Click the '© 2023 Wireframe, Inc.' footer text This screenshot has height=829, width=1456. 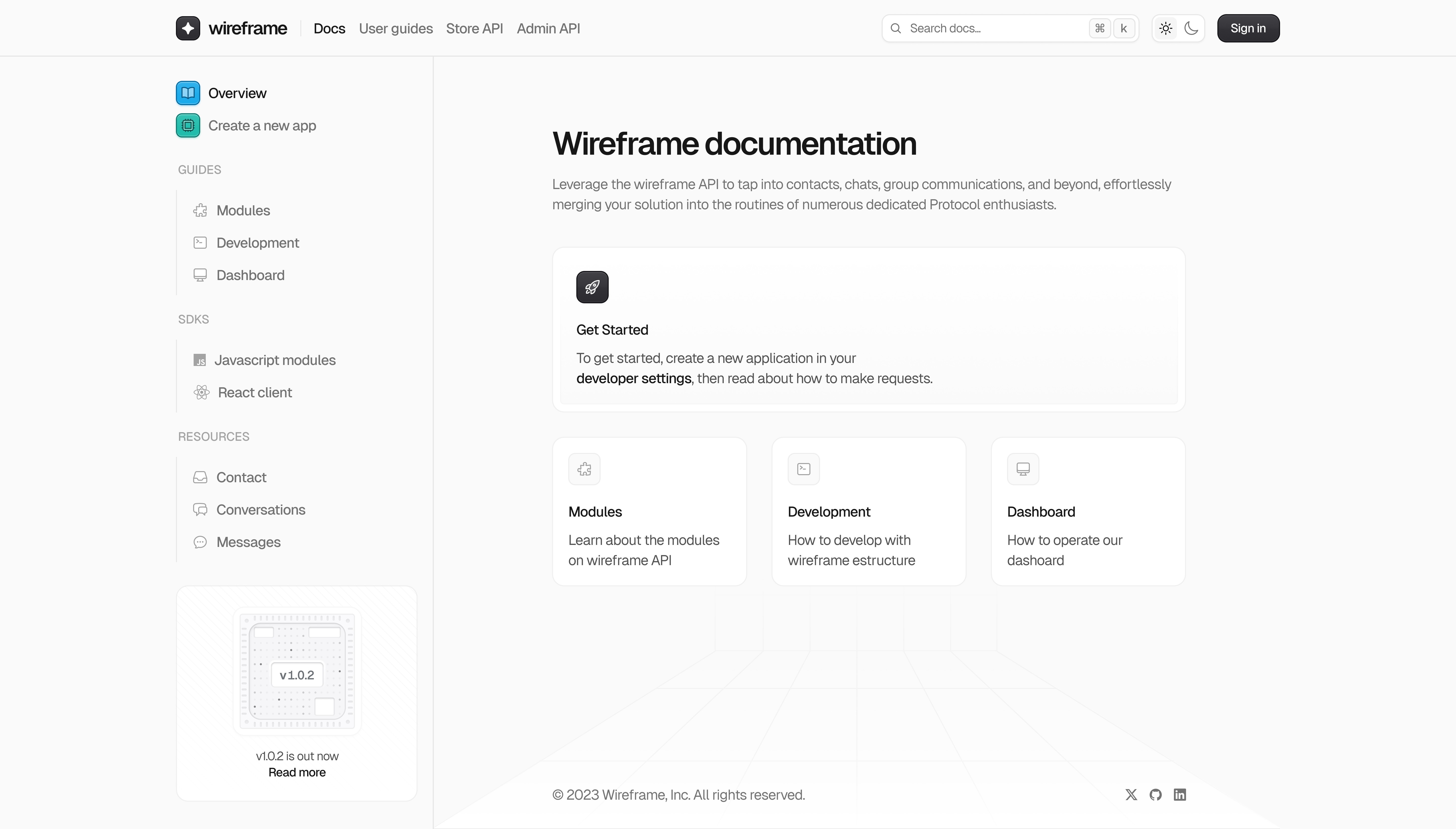[678, 795]
